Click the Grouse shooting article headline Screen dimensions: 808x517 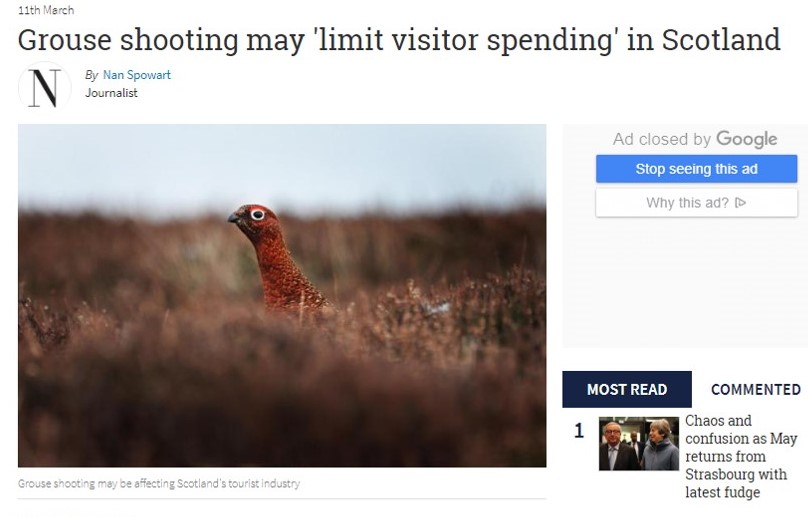tap(399, 40)
